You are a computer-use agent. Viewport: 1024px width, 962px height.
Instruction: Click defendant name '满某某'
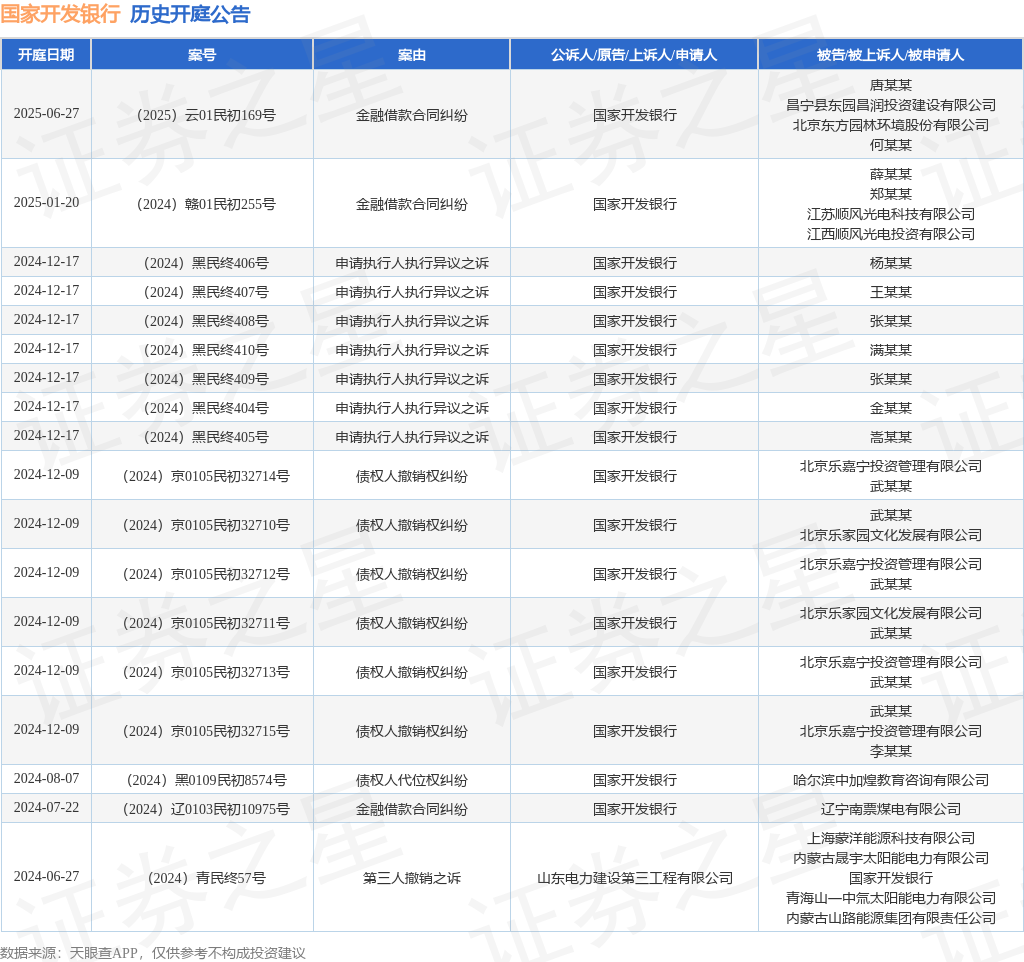point(891,350)
